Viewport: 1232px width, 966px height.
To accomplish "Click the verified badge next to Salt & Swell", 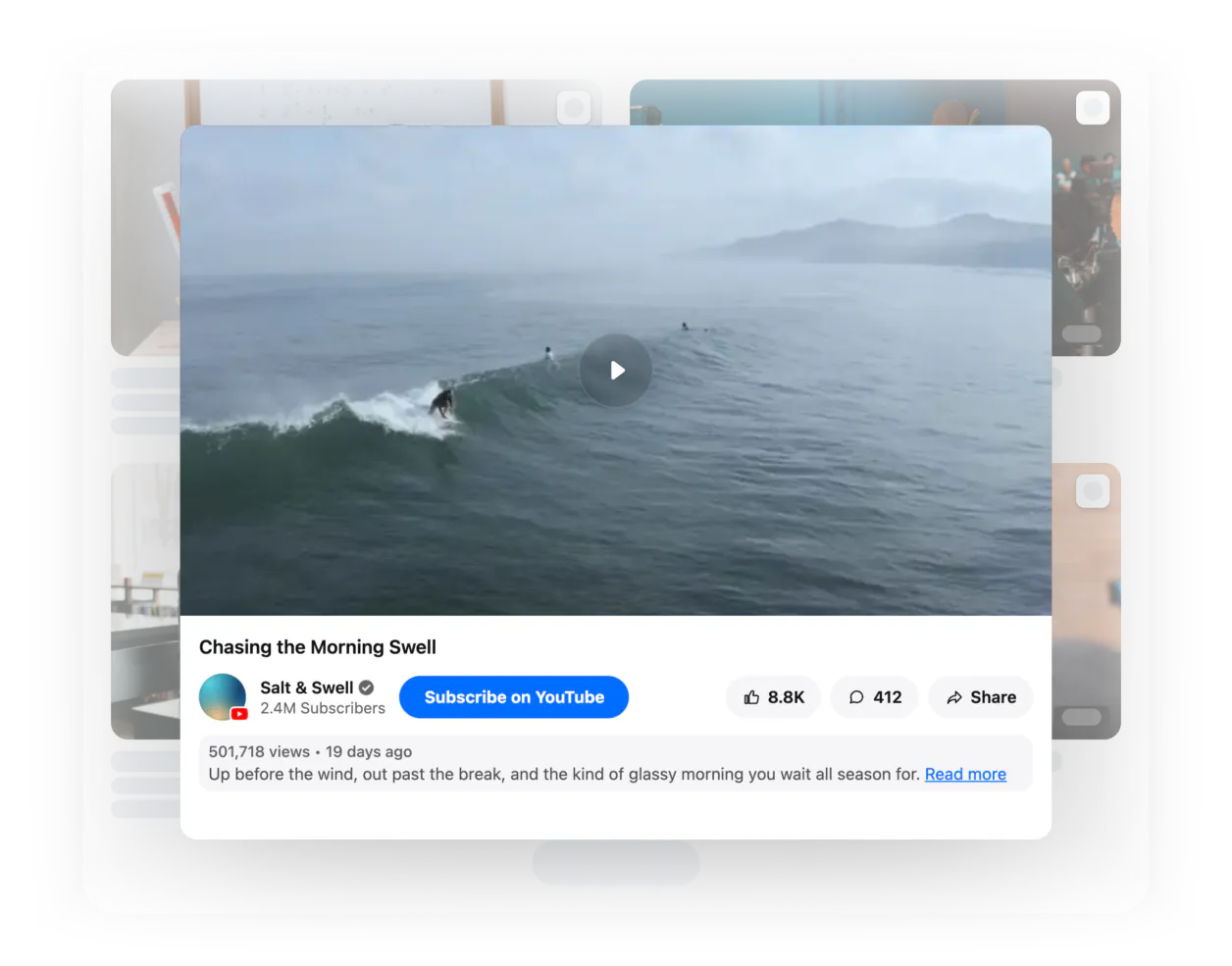I will pos(367,687).
